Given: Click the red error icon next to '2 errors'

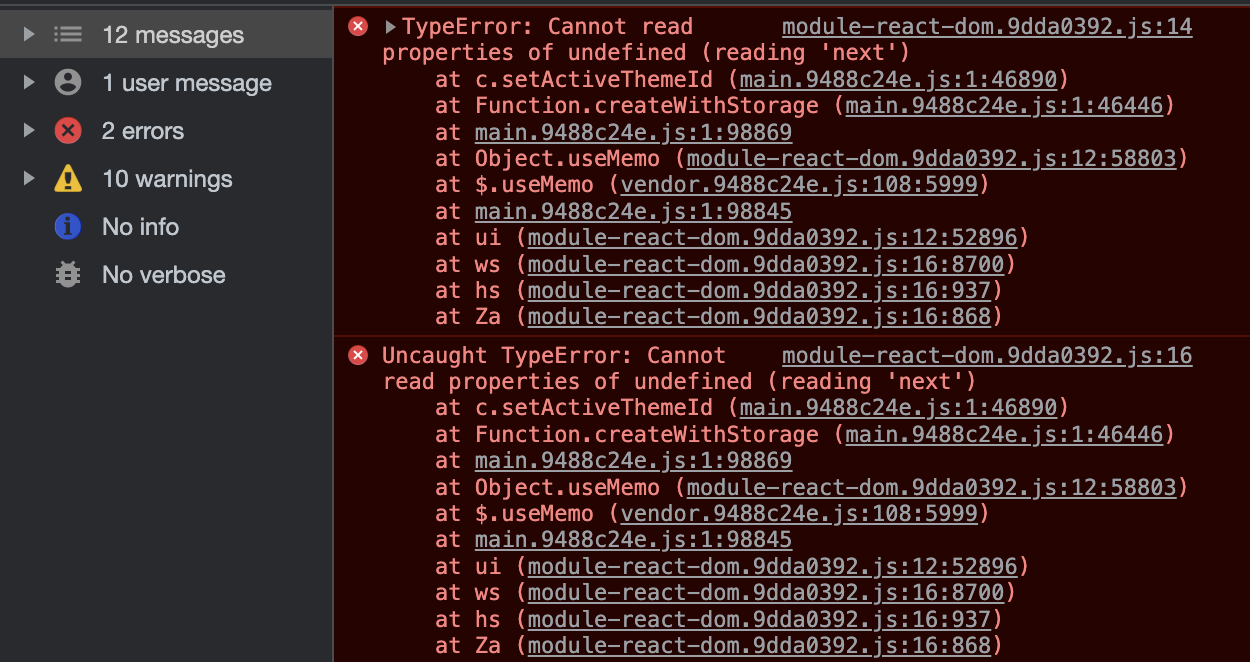Looking at the screenshot, I should pyautogui.click(x=66, y=130).
